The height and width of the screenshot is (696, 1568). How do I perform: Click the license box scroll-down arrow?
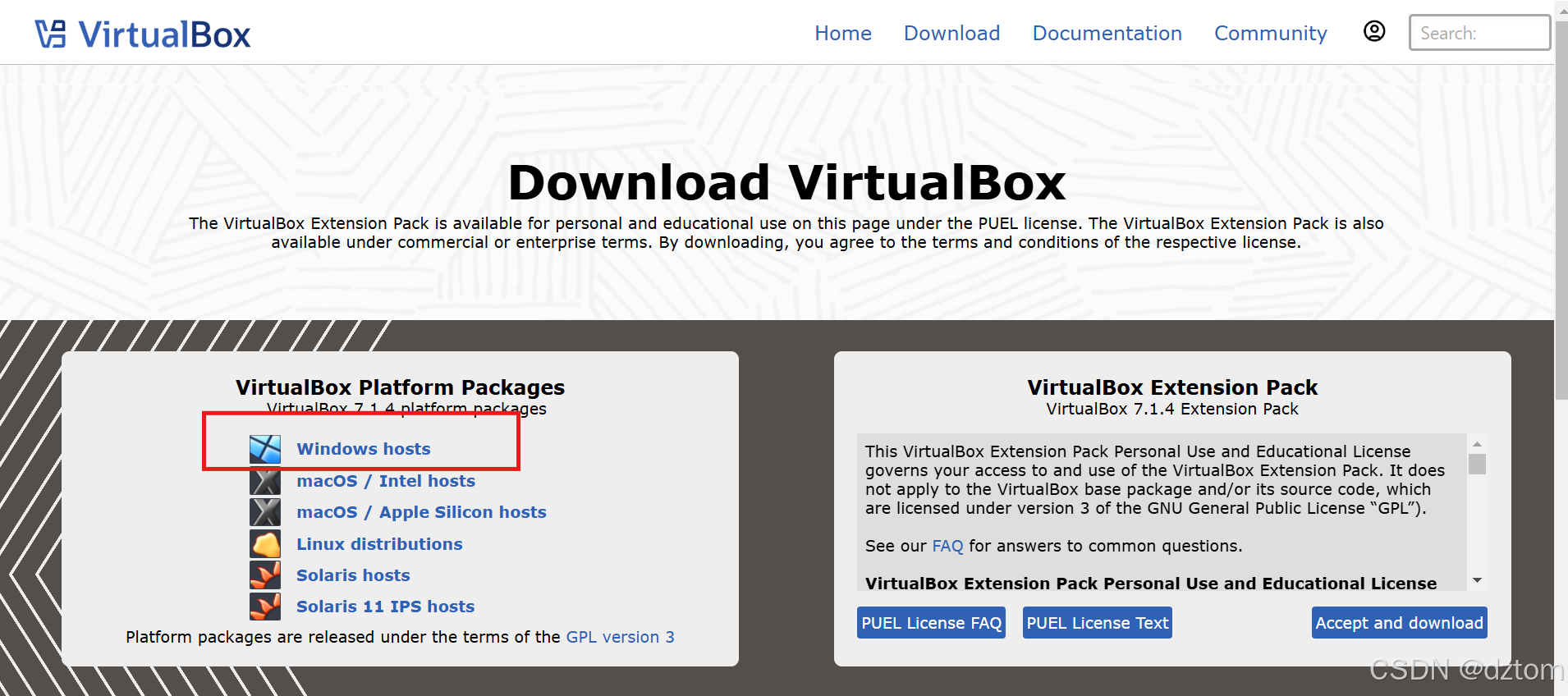click(x=1477, y=580)
